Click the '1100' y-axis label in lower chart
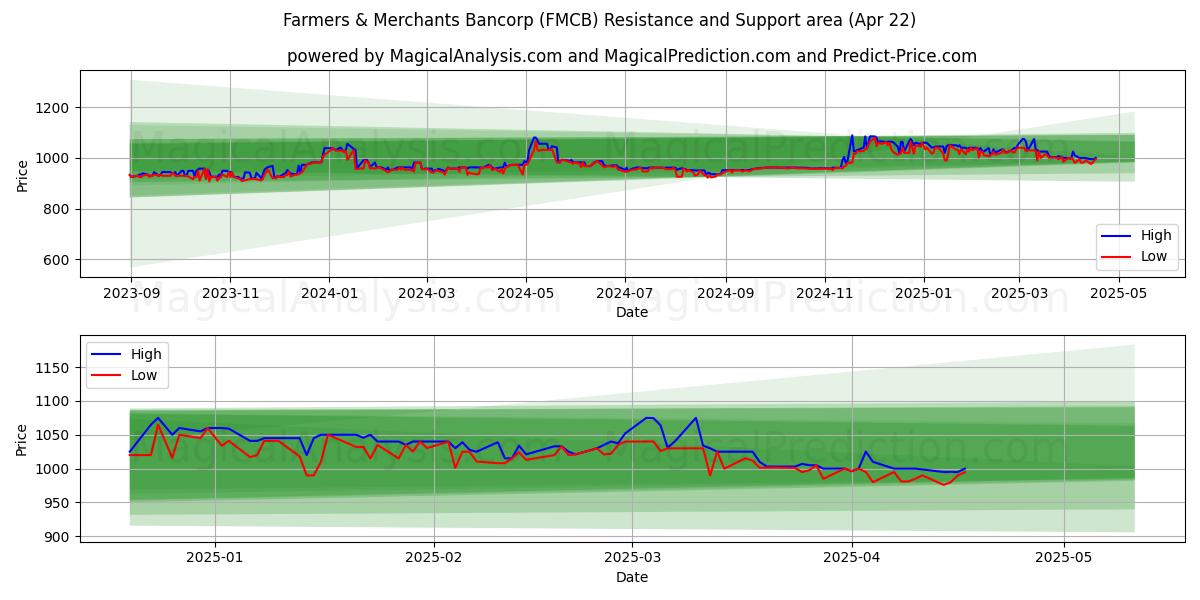 pos(55,402)
